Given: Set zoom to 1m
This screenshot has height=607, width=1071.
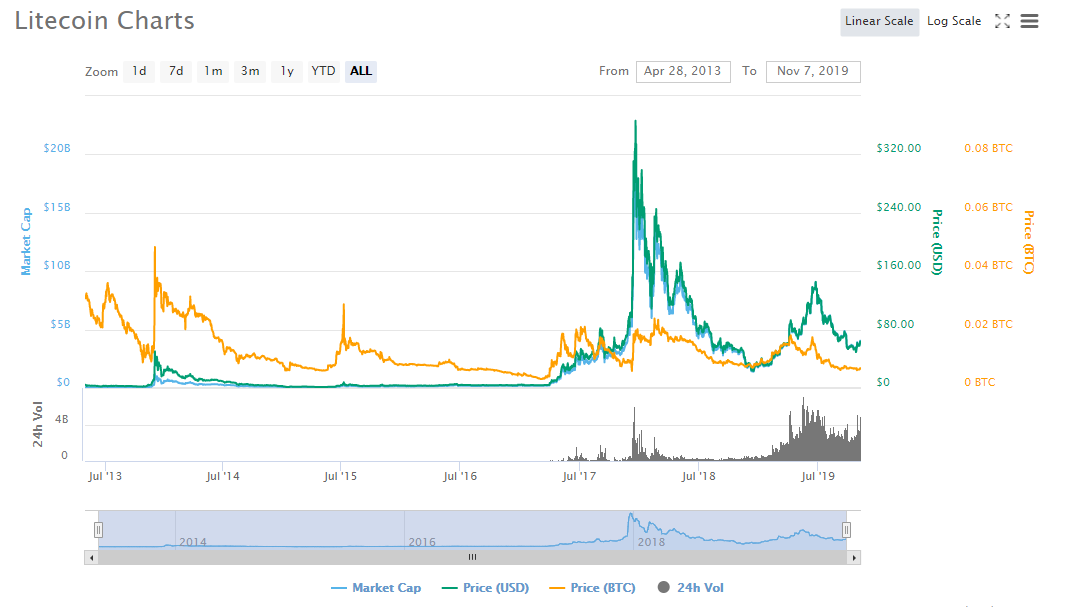Looking at the screenshot, I should point(213,71).
